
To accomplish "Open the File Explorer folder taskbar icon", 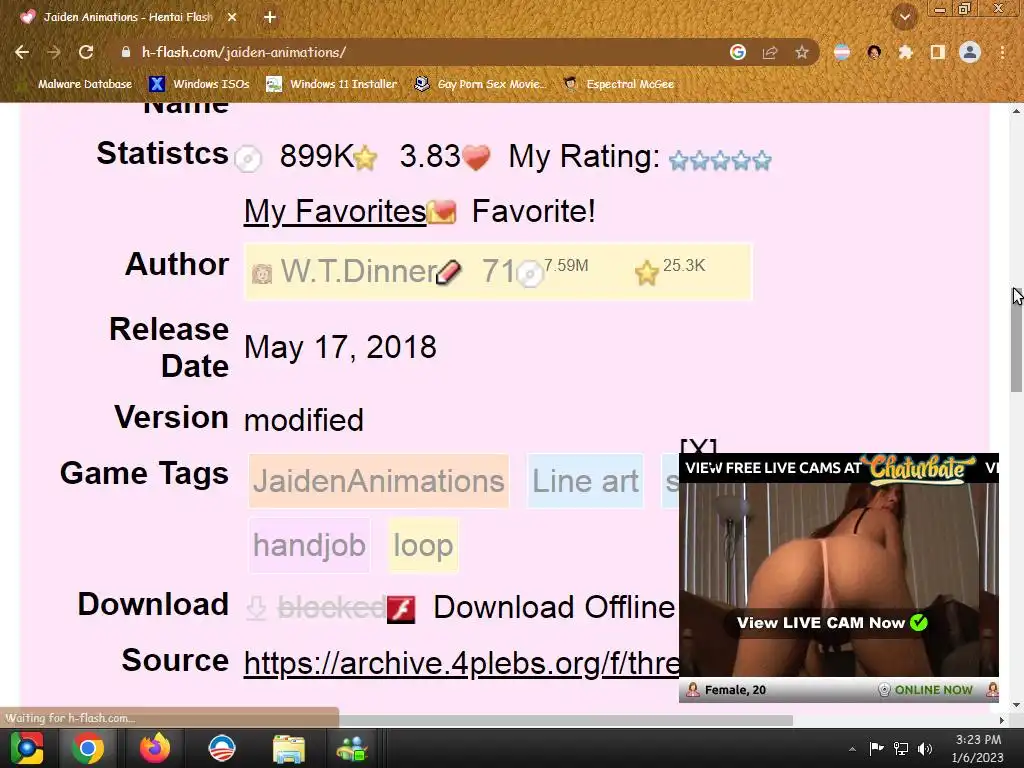I will tap(289, 748).
